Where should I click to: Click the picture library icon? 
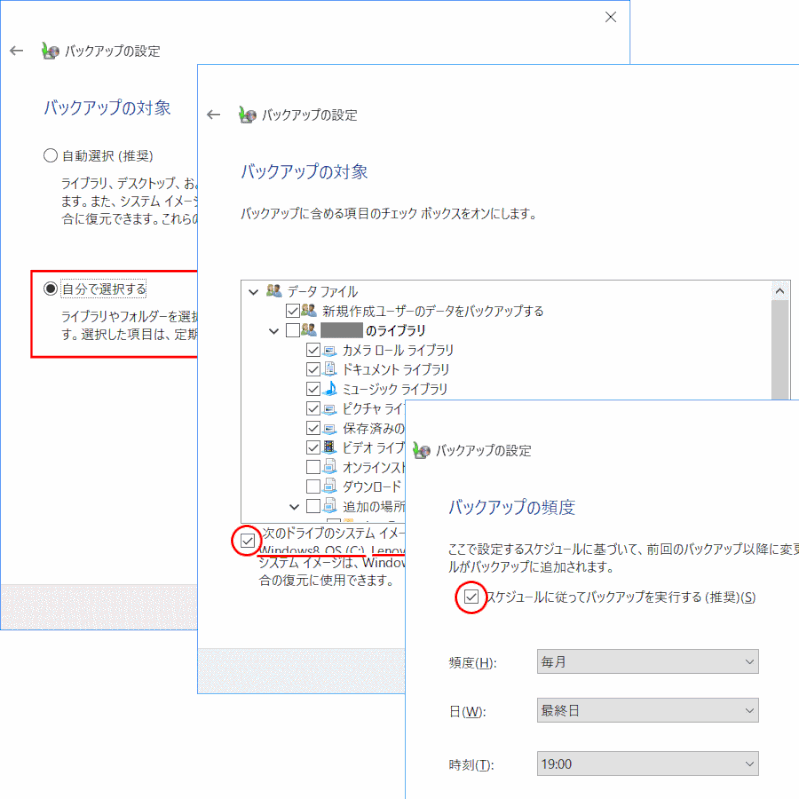[330, 408]
